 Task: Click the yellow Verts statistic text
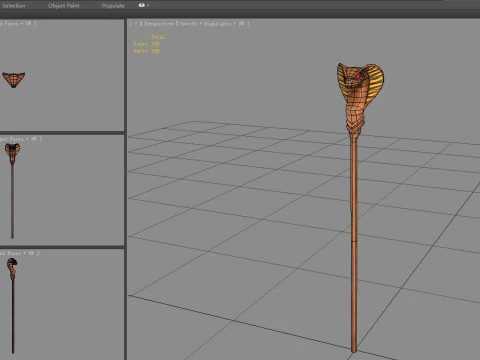(147, 51)
